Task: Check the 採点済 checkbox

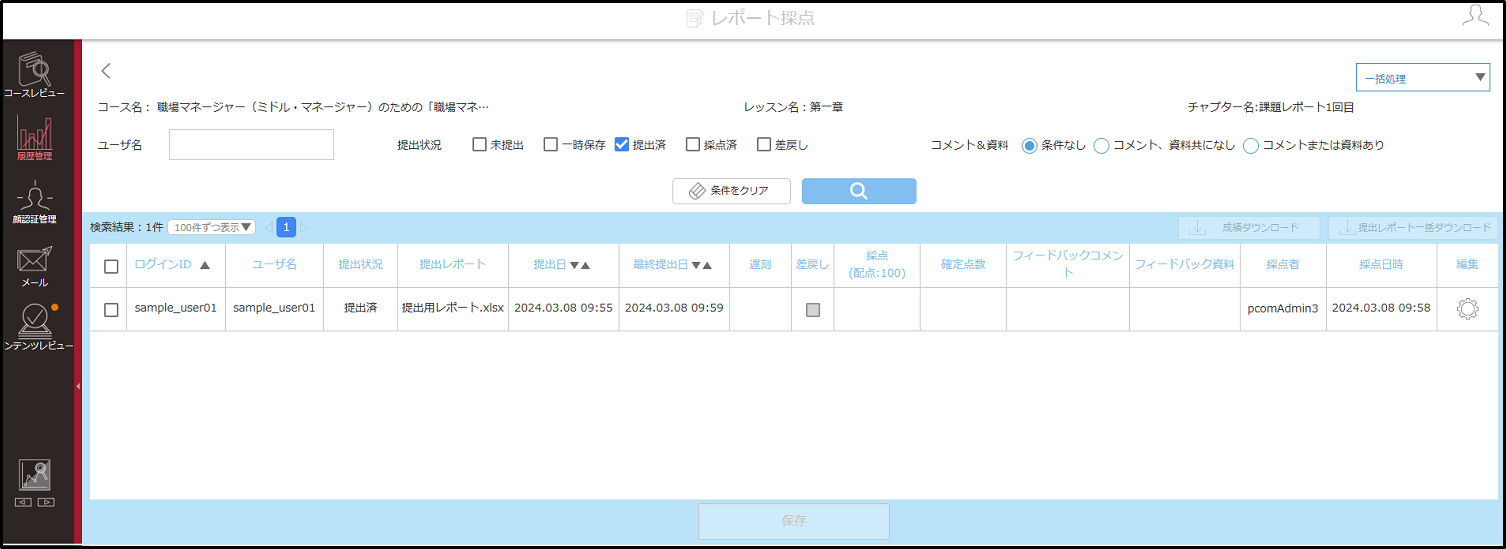Action: coord(693,145)
